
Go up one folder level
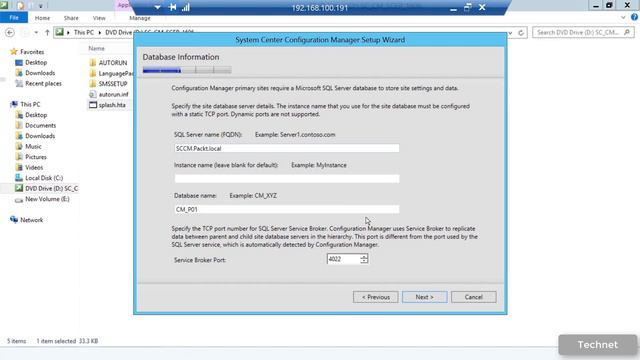click(47, 32)
